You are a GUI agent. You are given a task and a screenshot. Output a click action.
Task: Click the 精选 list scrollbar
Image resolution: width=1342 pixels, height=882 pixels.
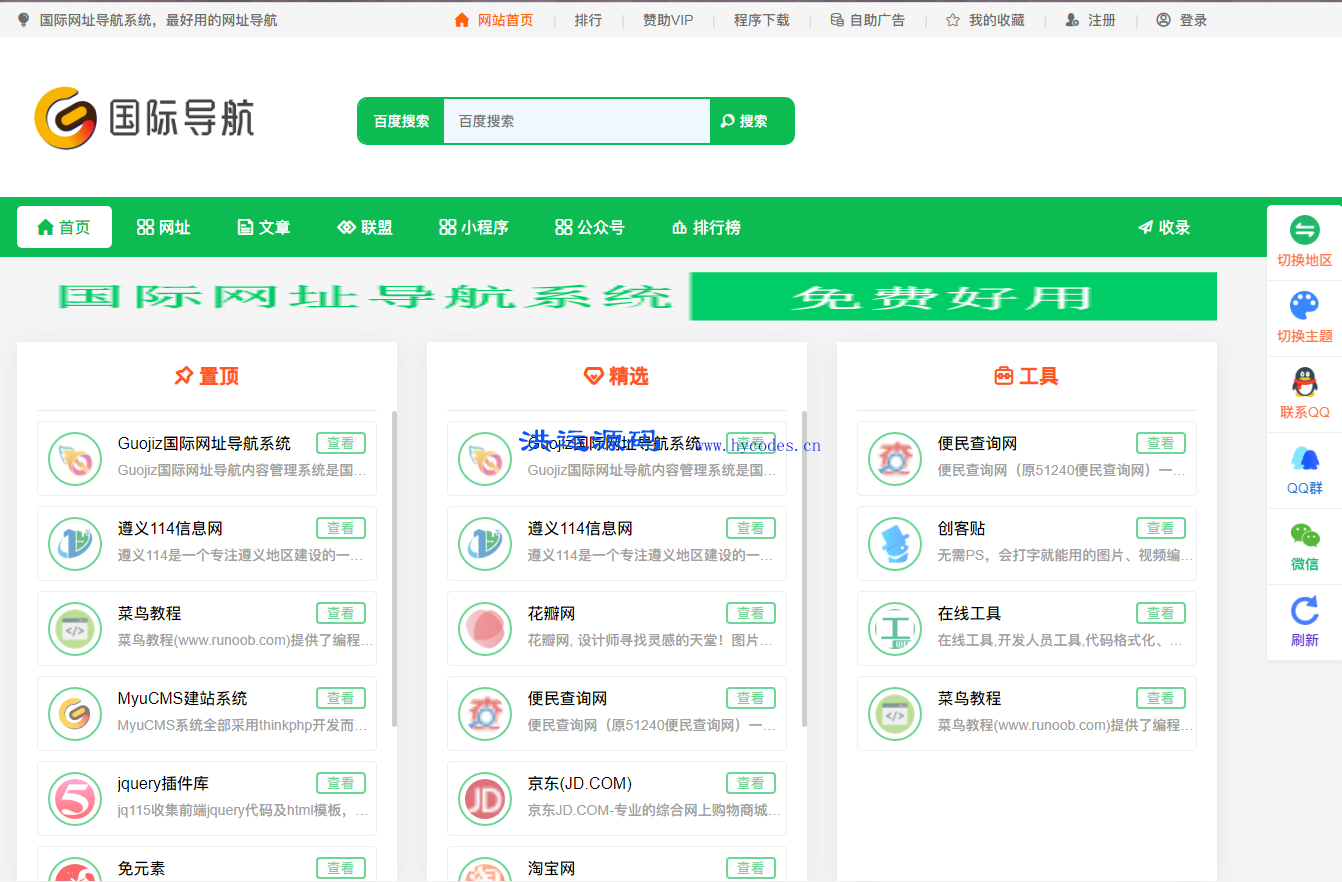click(804, 568)
